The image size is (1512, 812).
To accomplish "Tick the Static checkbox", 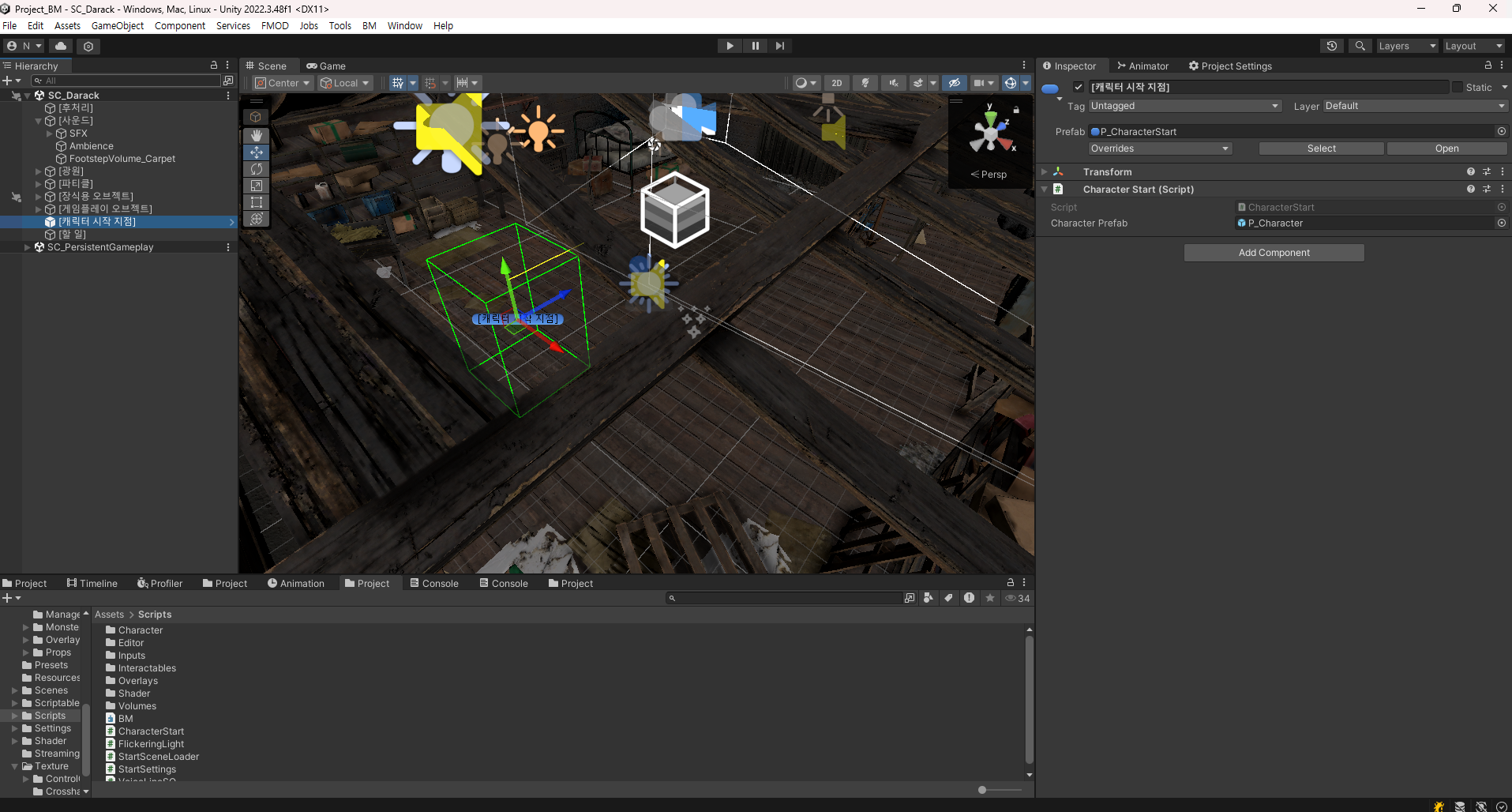I will (1458, 87).
